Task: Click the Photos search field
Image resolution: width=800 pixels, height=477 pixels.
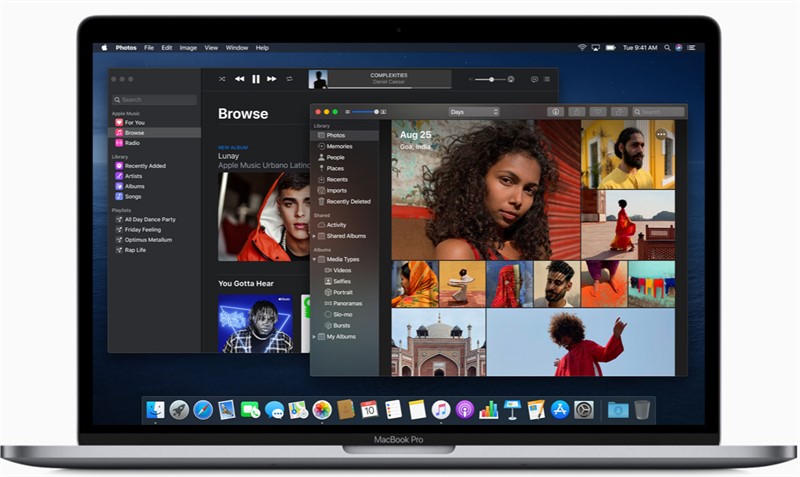Action: pos(659,112)
